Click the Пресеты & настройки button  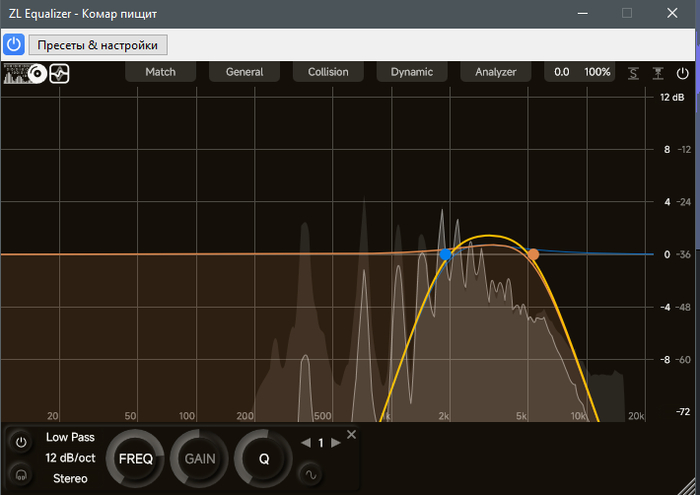(98, 45)
